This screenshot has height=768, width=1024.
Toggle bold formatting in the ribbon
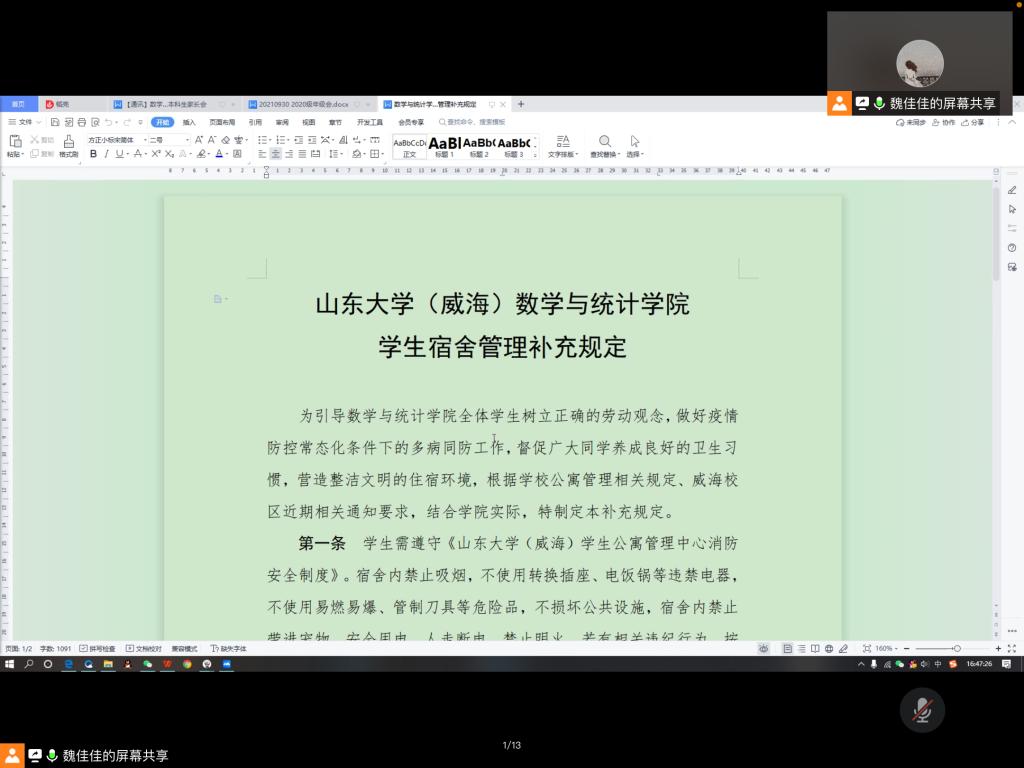[93, 154]
